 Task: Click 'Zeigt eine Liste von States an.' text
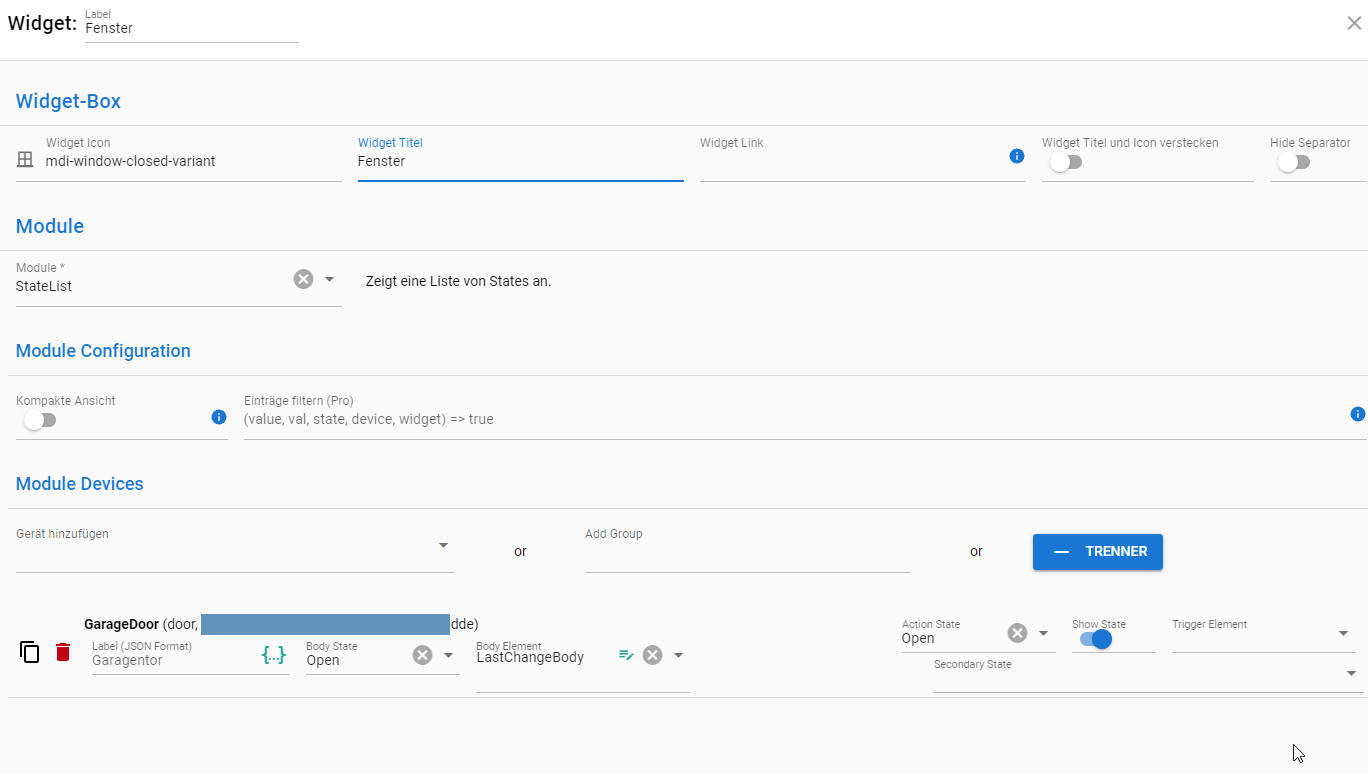[458, 281]
